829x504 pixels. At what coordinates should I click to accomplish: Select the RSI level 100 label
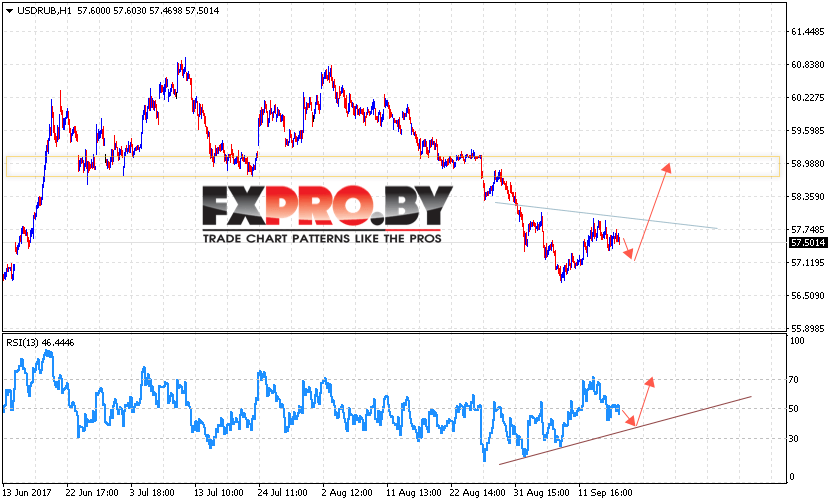pyautogui.click(x=797, y=341)
